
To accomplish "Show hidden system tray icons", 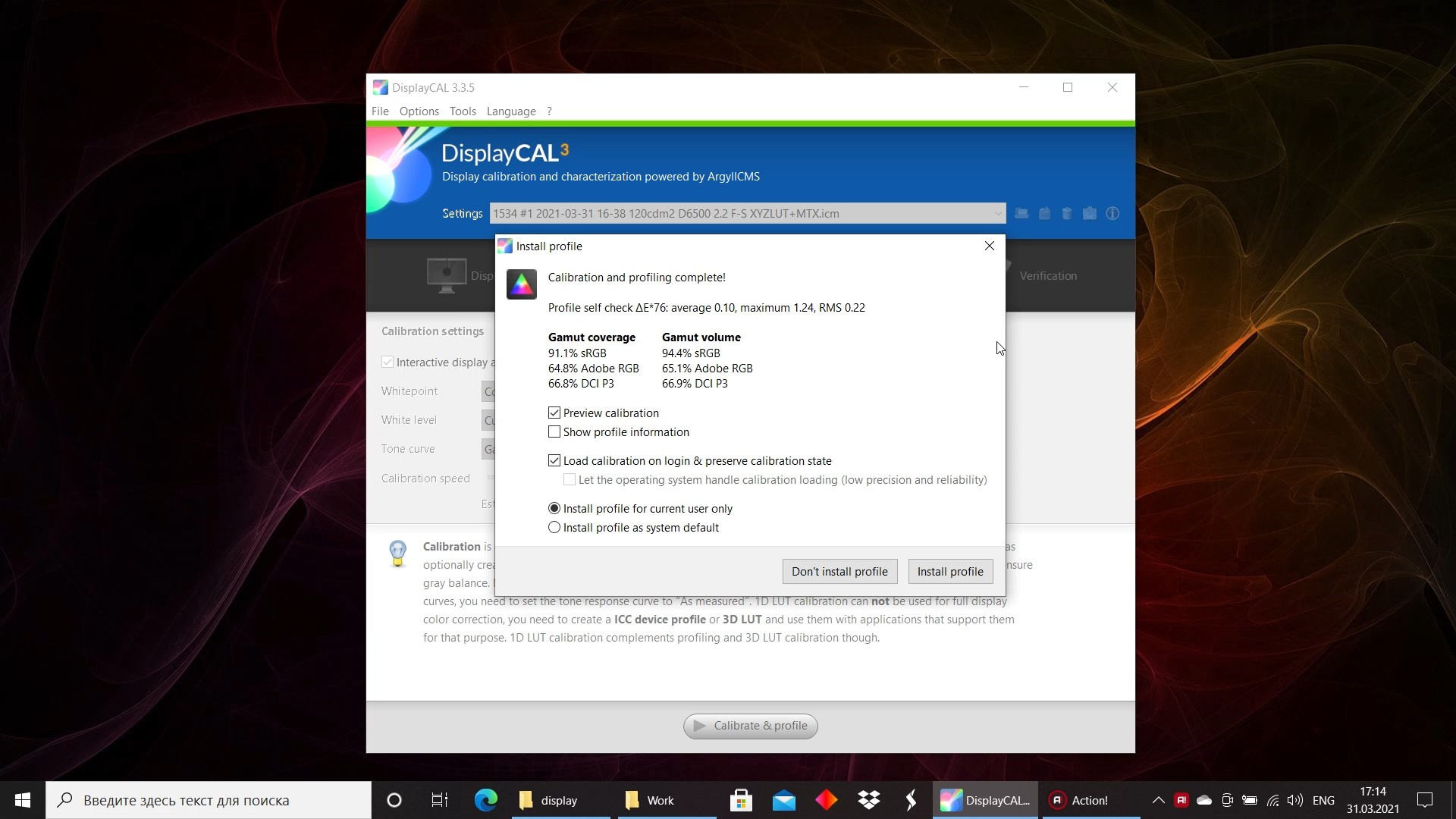I will point(1158,800).
